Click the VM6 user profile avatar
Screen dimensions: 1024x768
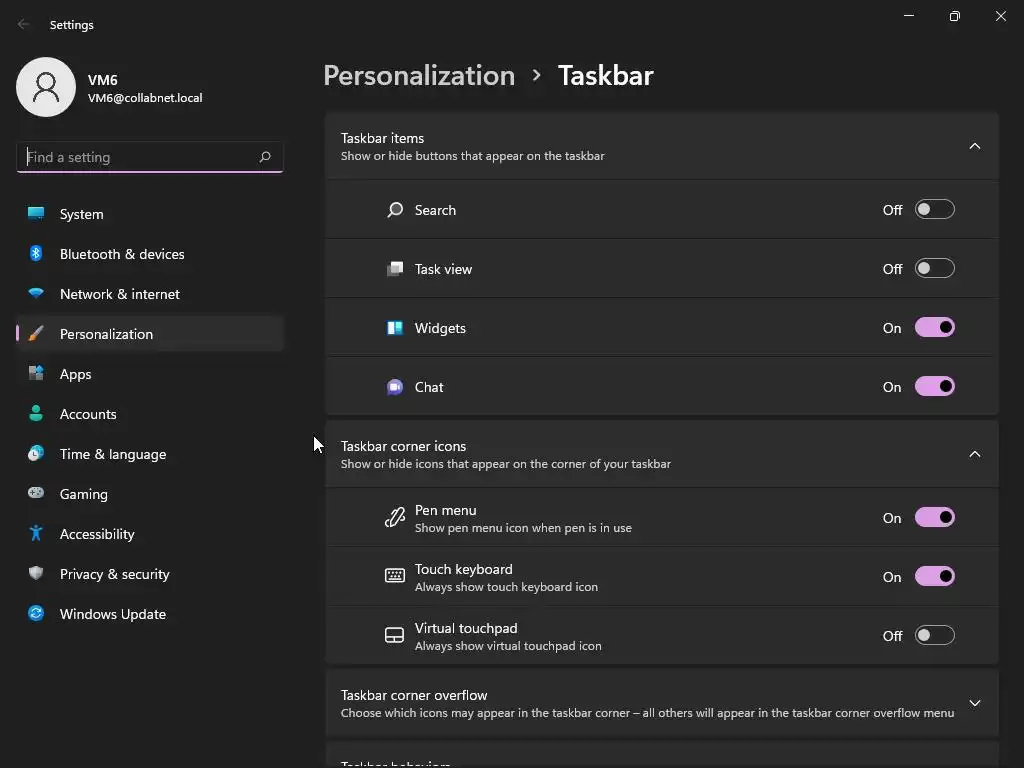(46, 87)
